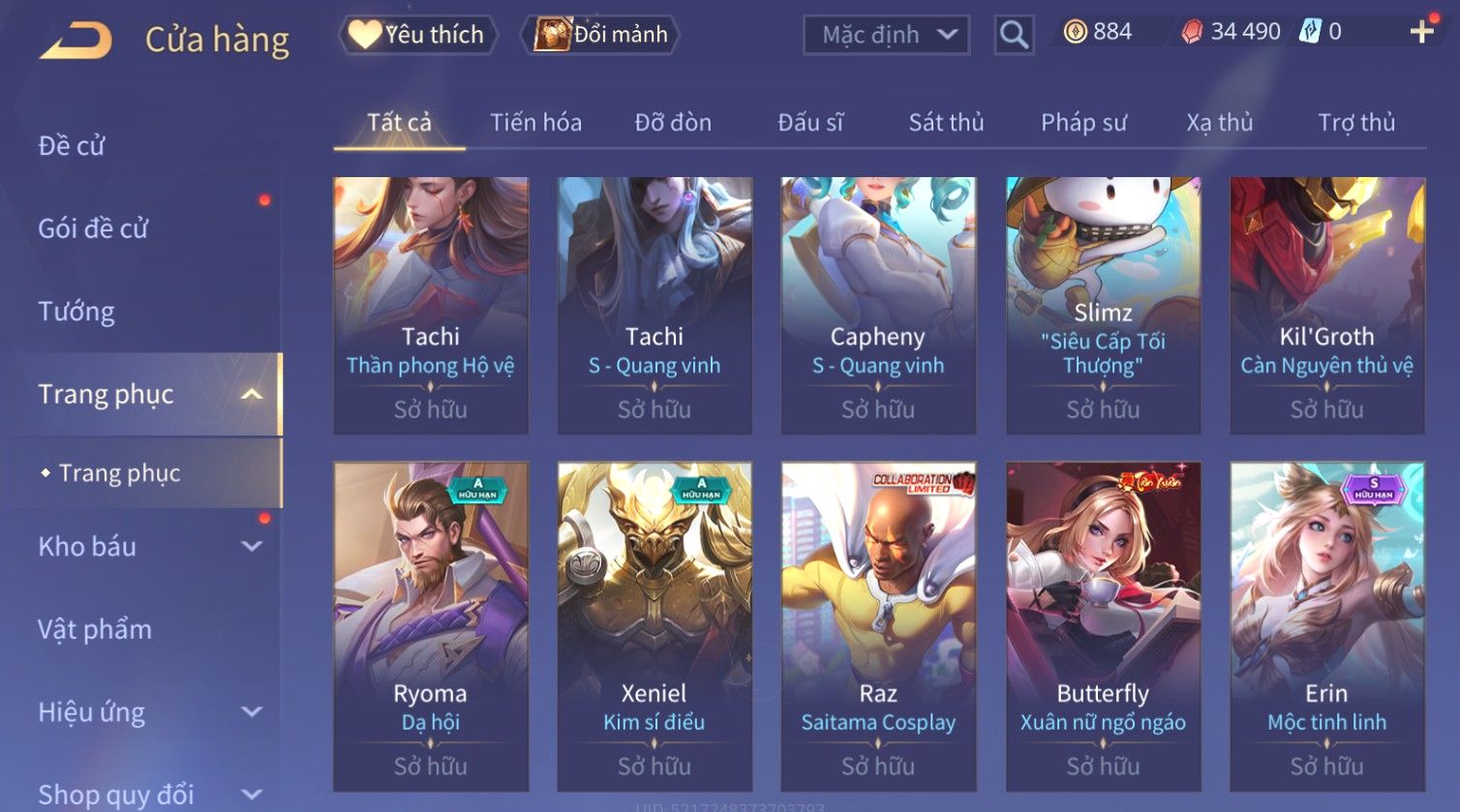The width and height of the screenshot is (1460, 812).
Task: Expand the Hiệu ứng sidebar section
Action: pos(252,711)
